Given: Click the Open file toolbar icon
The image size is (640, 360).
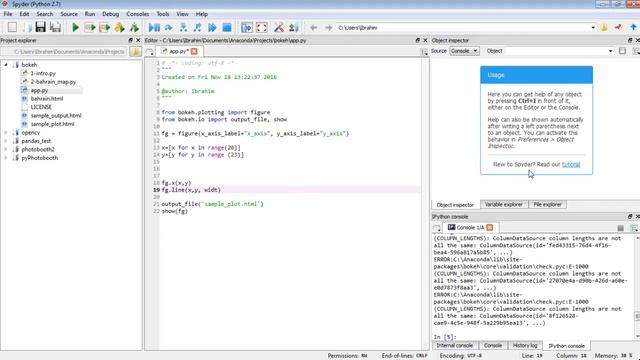Looking at the screenshot, I should [x=27, y=27].
